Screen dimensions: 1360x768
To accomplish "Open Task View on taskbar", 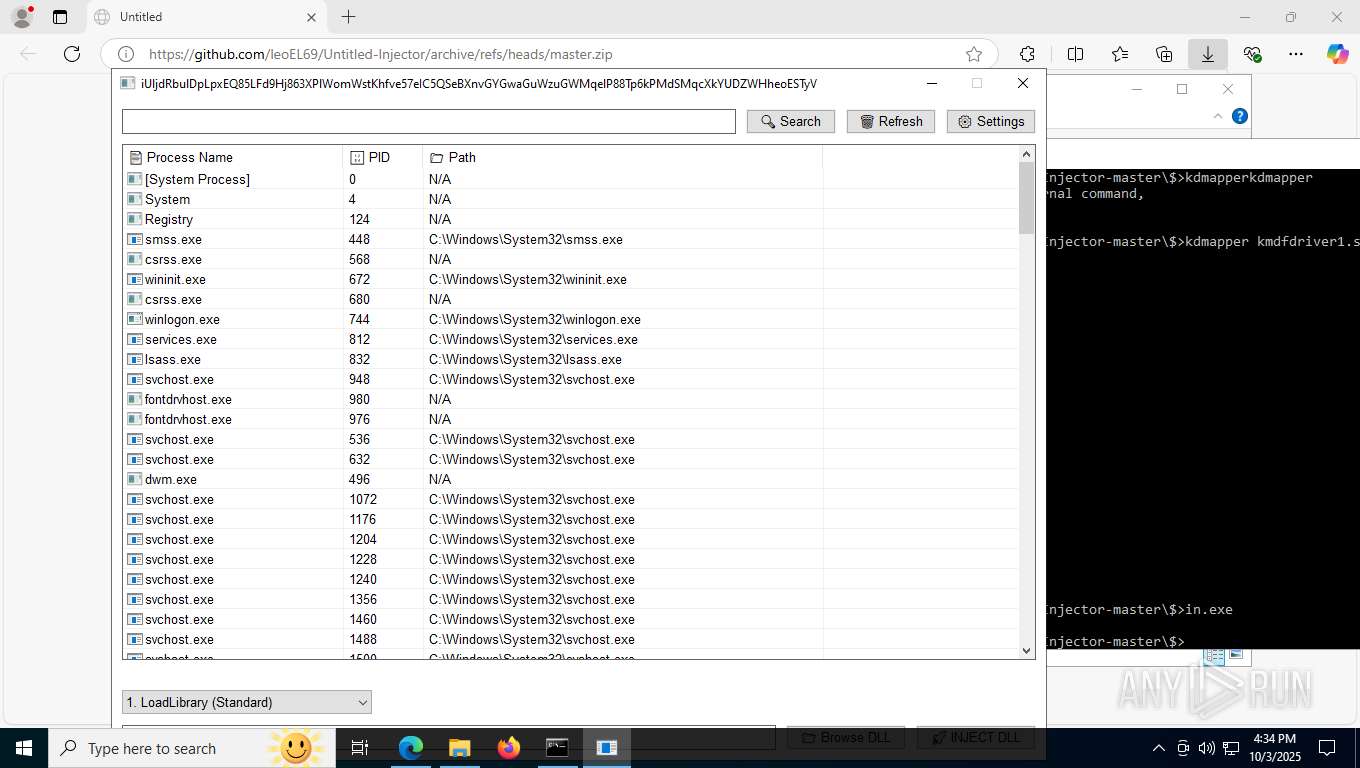I will click(360, 748).
